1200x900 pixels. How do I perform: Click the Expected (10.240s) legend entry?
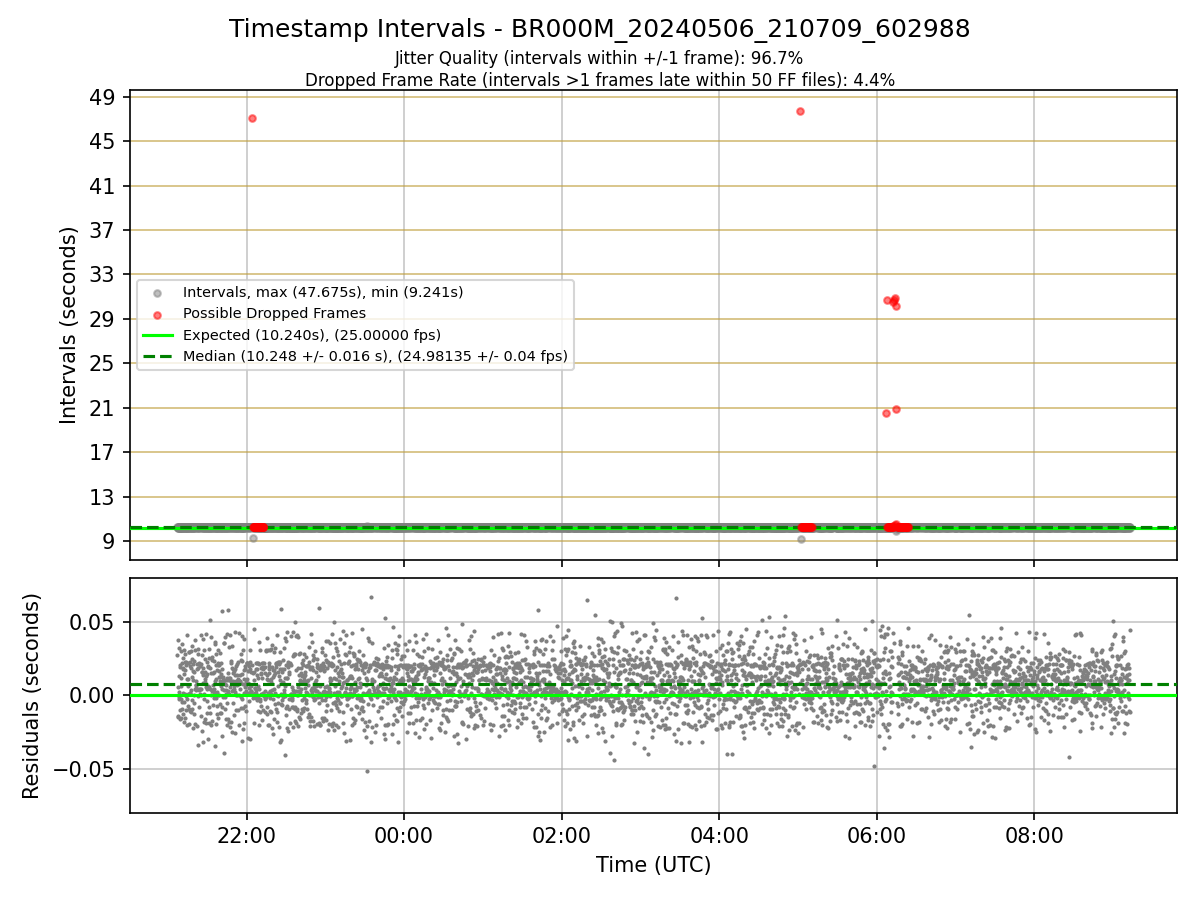(312, 334)
